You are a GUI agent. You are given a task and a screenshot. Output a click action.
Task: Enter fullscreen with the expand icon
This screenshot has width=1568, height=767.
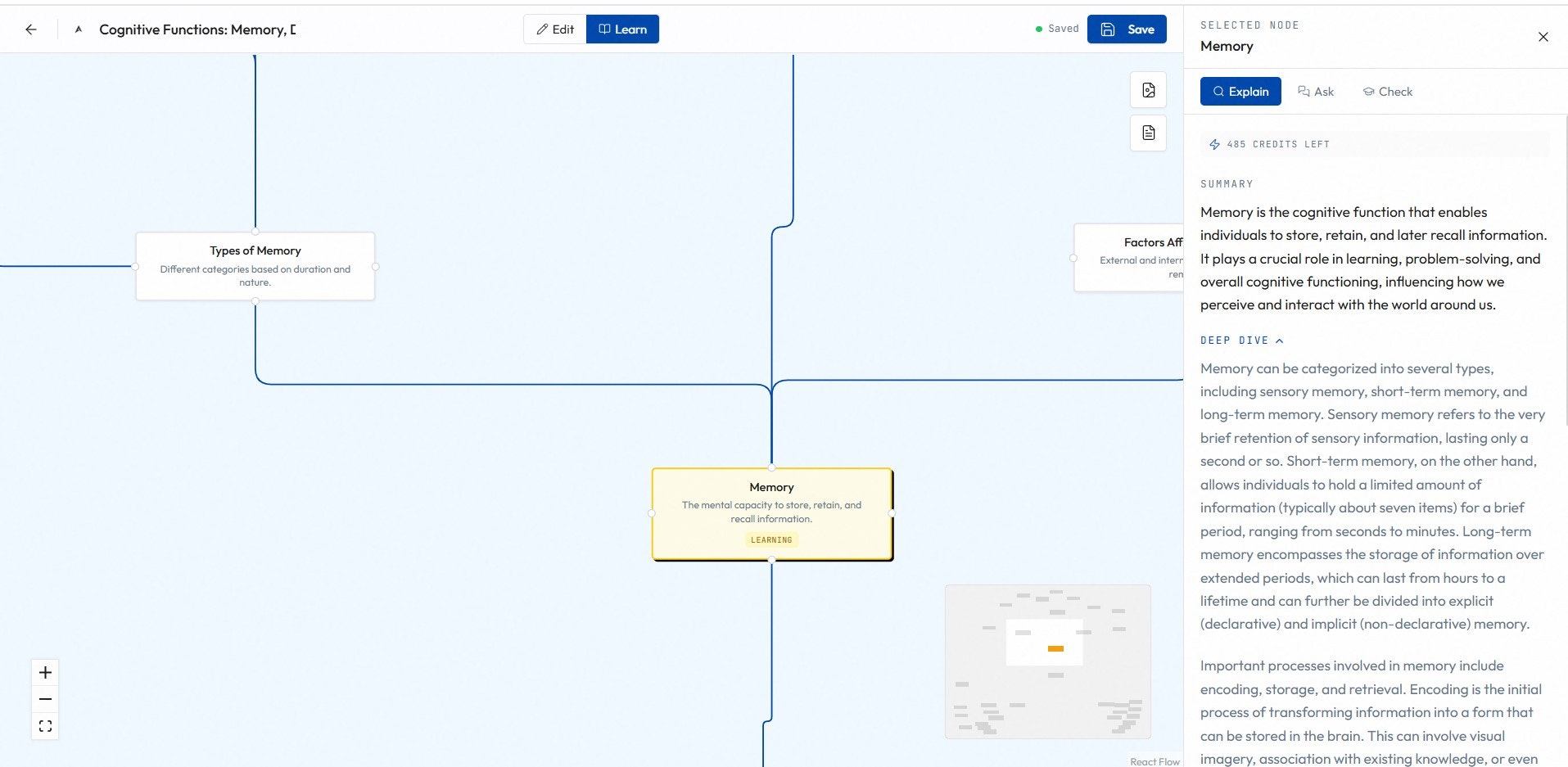coord(45,726)
